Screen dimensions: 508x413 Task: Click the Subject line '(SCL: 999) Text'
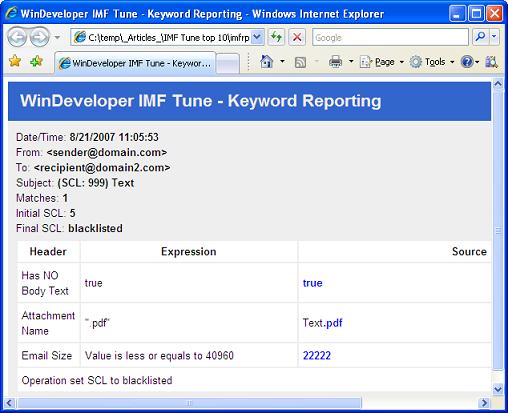click(x=75, y=183)
